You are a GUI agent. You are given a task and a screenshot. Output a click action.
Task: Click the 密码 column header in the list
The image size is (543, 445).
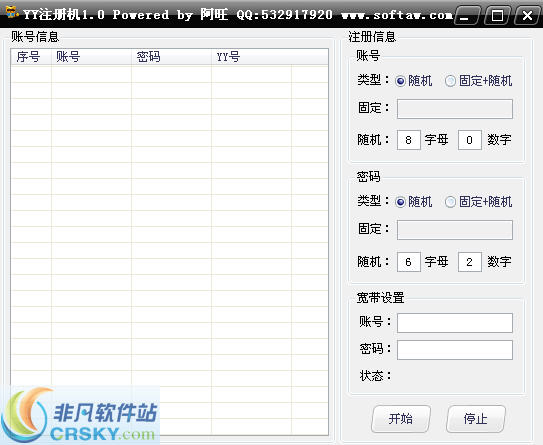[171, 57]
